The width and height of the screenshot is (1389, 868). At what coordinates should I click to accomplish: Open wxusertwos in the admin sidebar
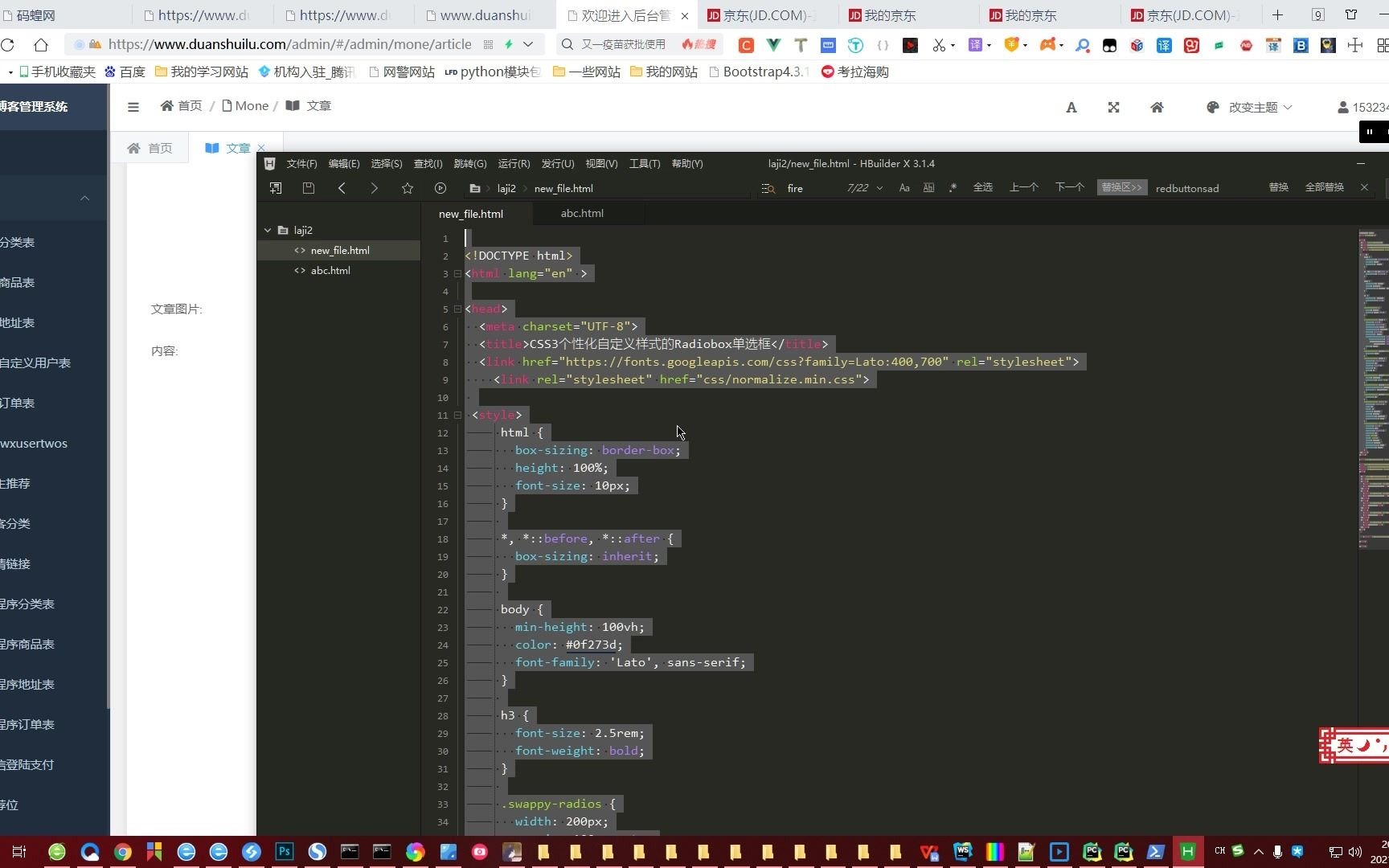[35, 444]
